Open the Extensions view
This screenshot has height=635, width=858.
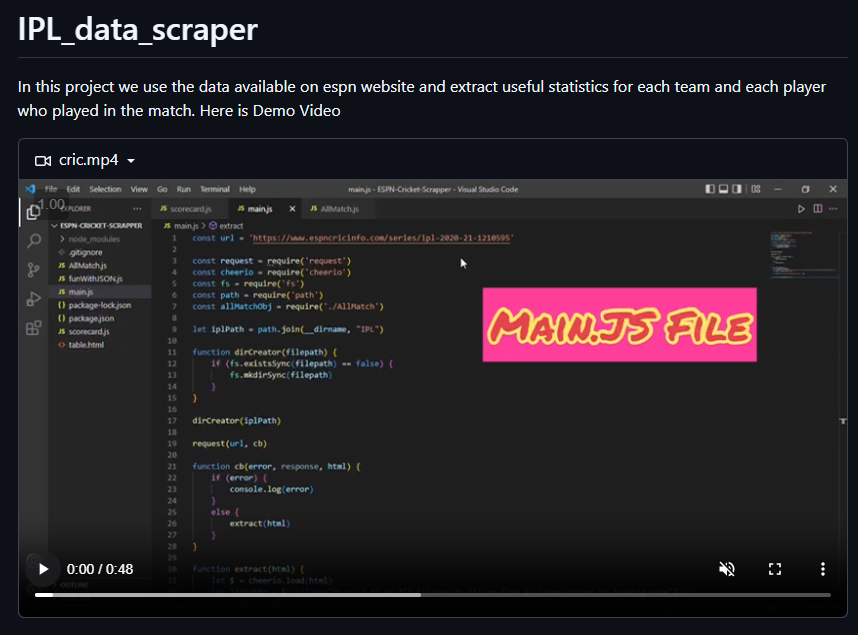coord(34,328)
